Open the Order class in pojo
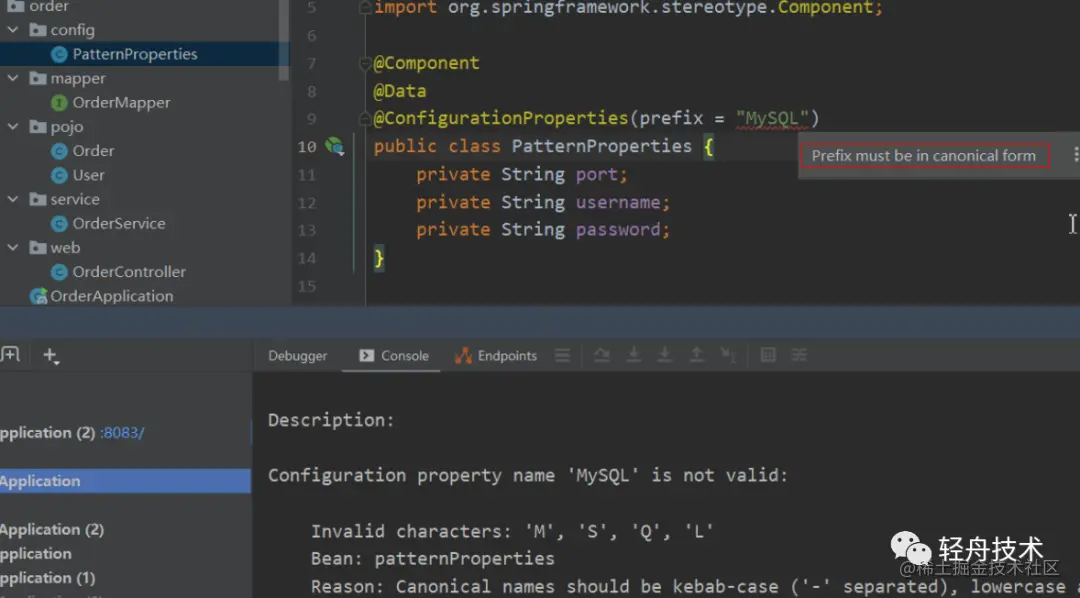The image size is (1080, 598). 93,151
